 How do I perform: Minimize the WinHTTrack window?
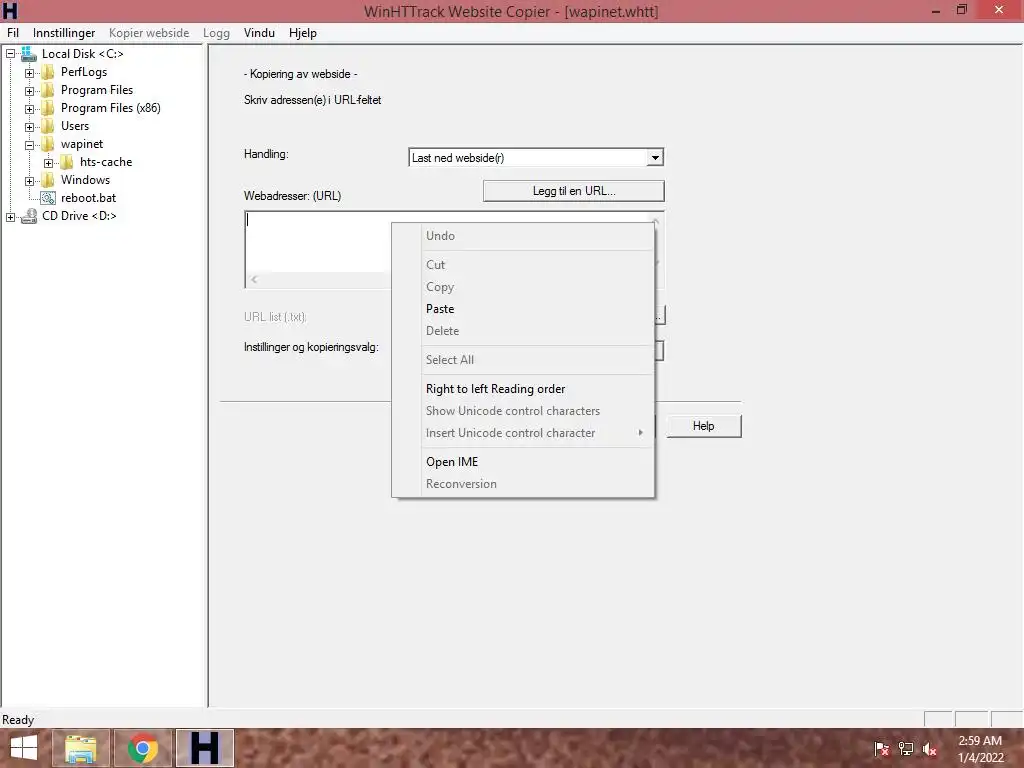(x=935, y=10)
